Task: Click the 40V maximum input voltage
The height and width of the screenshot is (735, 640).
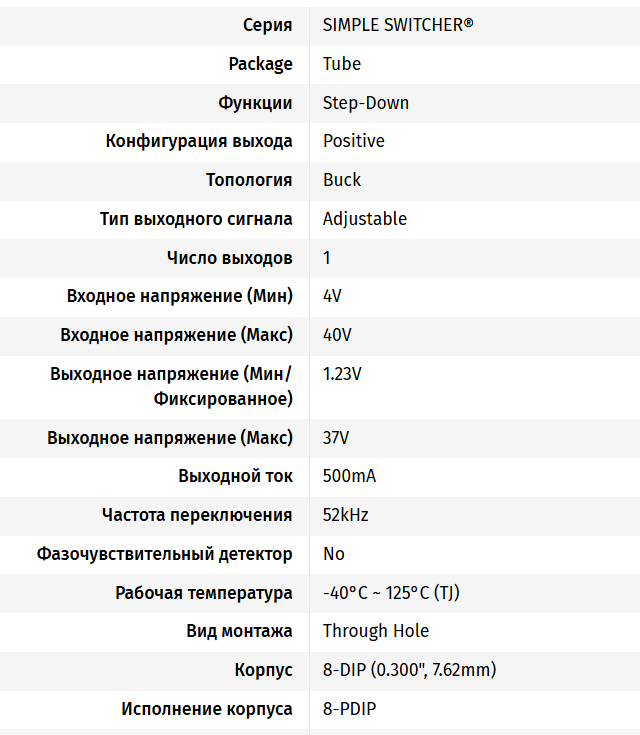Action: pyautogui.click(x=337, y=335)
